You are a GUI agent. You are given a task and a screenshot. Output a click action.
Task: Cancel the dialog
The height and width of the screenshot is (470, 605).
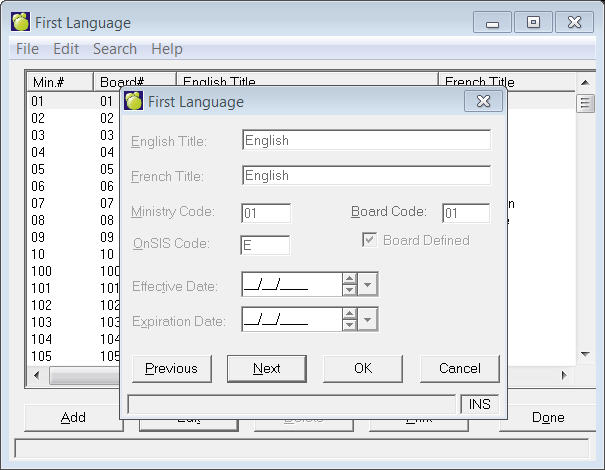click(x=459, y=368)
